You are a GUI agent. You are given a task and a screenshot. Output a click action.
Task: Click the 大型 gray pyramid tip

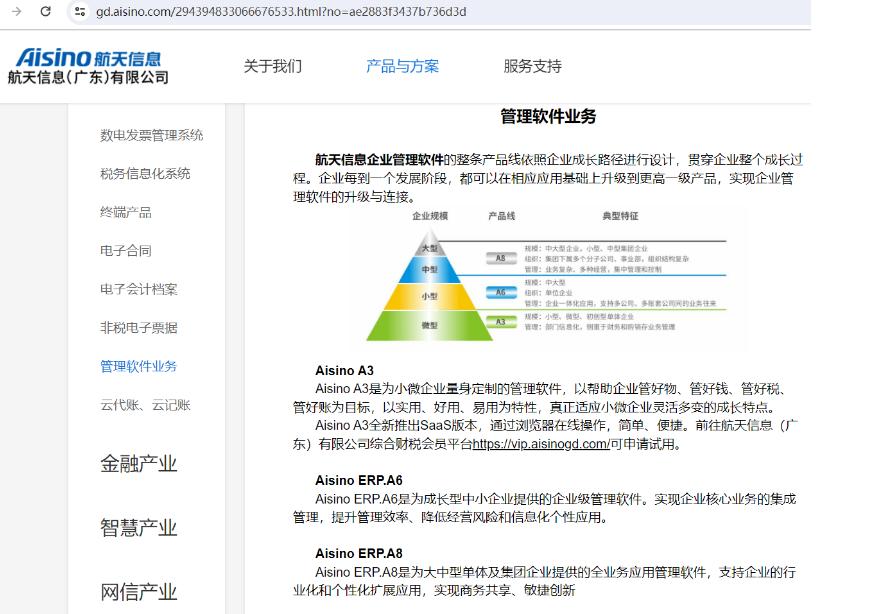(x=430, y=248)
